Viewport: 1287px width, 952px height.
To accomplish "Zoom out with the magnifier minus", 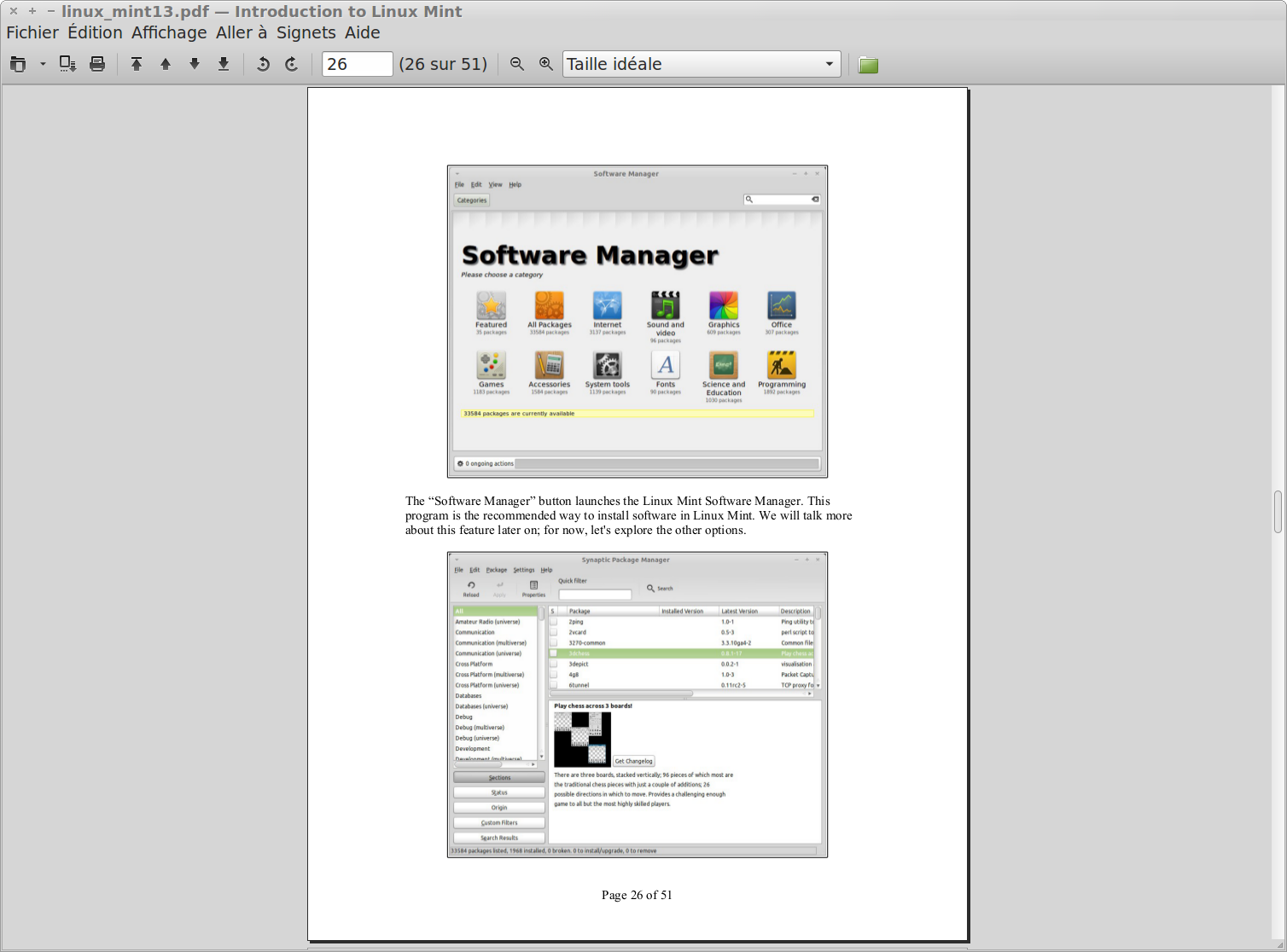I will 517,64.
